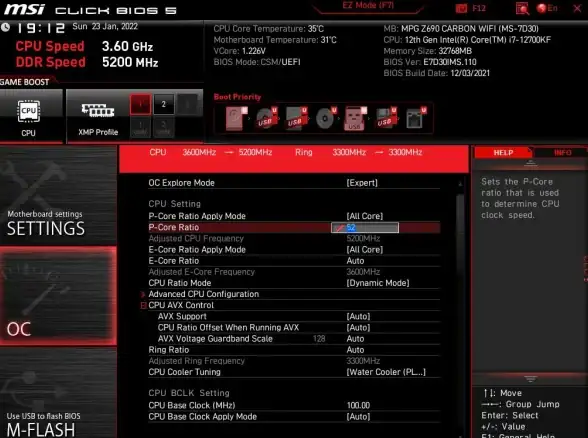The image size is (588, 438).
Task: Select E-Core Ratio Auto value
Action: [x=355, y=261]
